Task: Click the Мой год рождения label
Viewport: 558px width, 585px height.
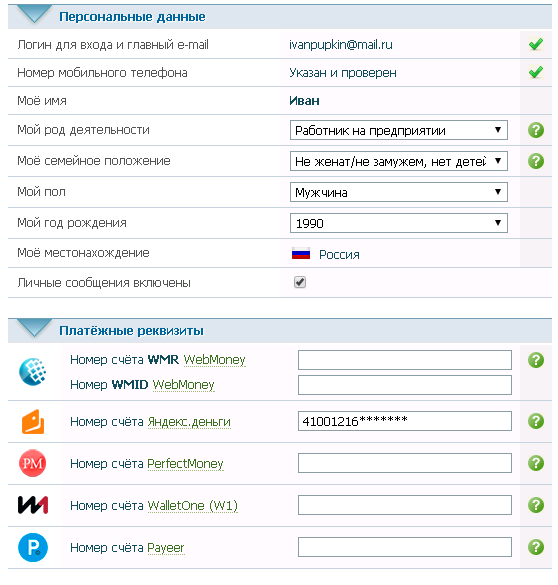Action: (72, 223)
